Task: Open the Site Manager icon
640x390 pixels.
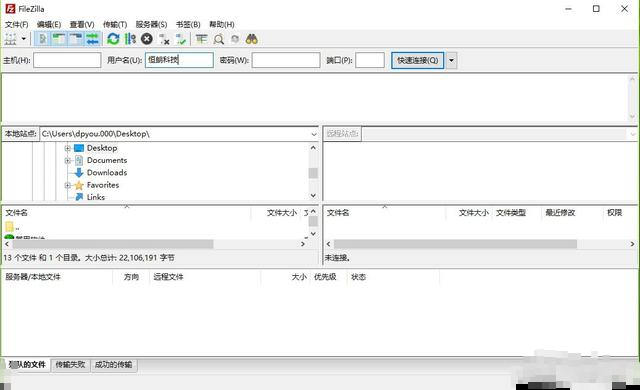Action: (10, 39)
